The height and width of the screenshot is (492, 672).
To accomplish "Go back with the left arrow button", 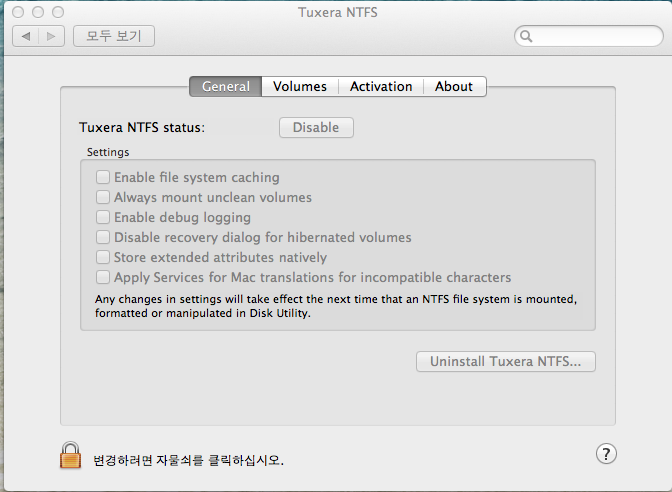I will (x=26, y=36).
